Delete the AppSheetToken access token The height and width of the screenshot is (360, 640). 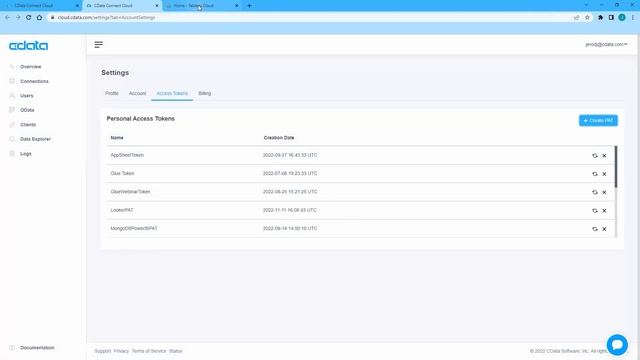604,156
